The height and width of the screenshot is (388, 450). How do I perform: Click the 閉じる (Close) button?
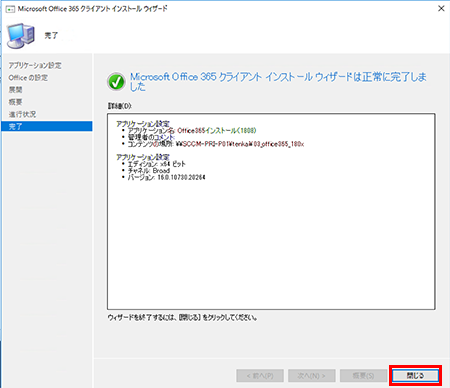tap(415, 376)
